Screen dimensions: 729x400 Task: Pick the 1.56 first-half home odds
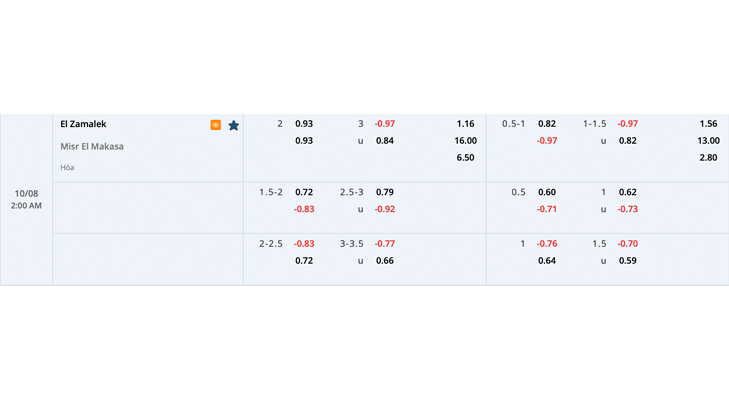[708, 124]
